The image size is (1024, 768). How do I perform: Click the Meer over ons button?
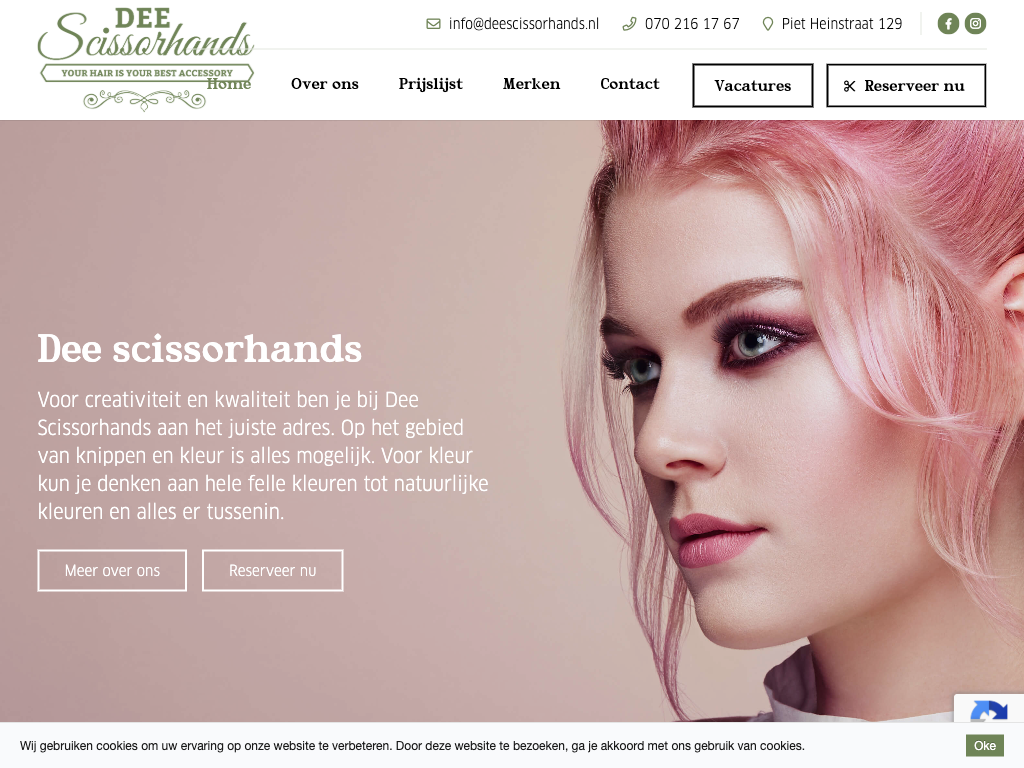[112, 570]
